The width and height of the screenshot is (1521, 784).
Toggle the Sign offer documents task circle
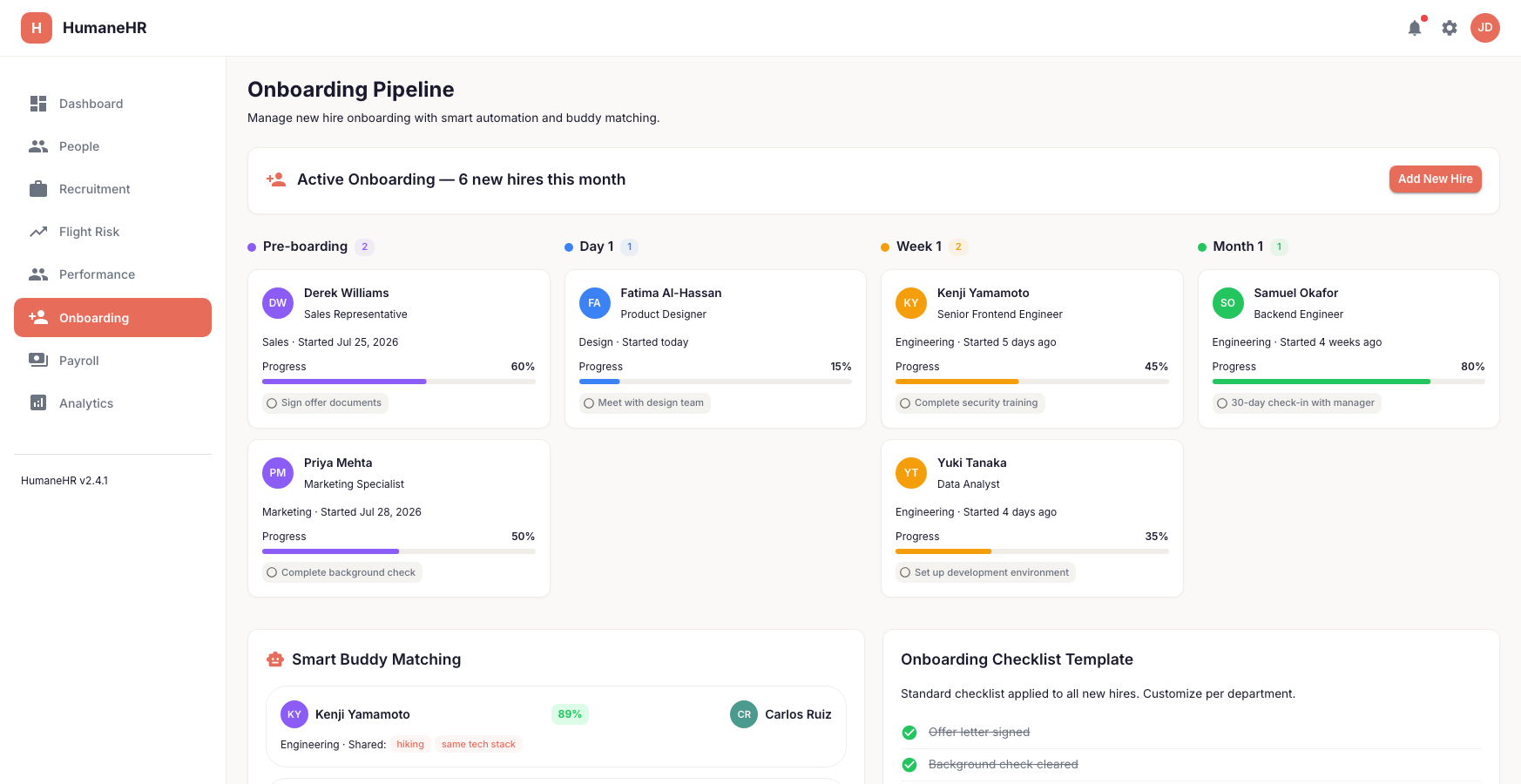point(272,403)
